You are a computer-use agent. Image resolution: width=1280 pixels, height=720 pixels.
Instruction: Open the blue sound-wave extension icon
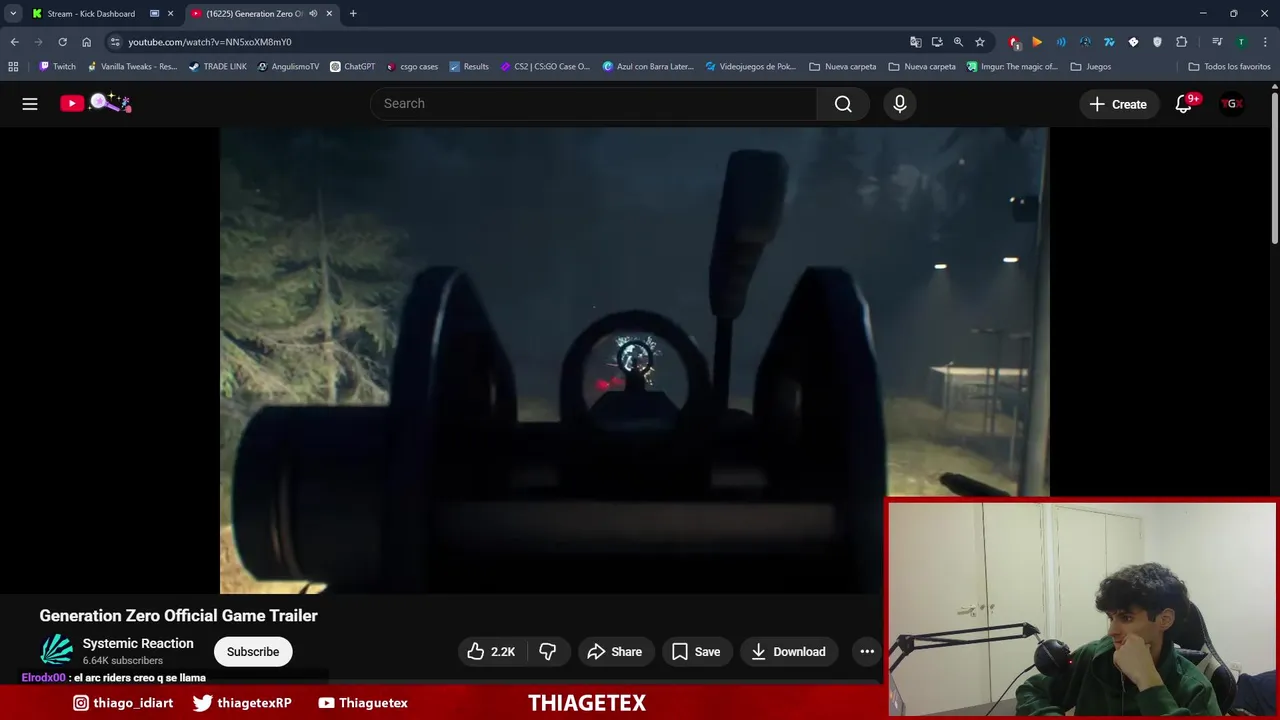point(1061,42)
